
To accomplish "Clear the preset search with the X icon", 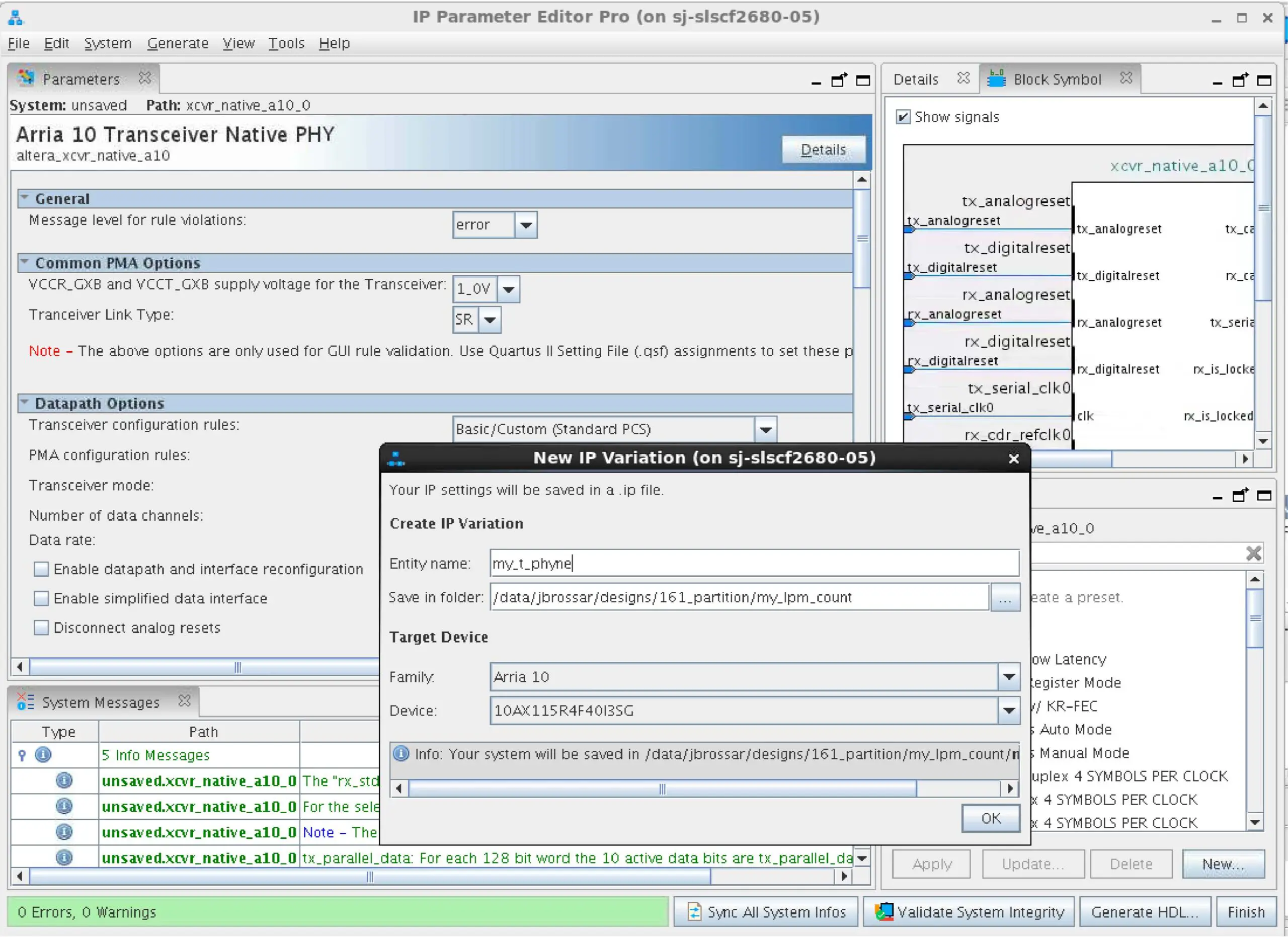I will 1253,553.
